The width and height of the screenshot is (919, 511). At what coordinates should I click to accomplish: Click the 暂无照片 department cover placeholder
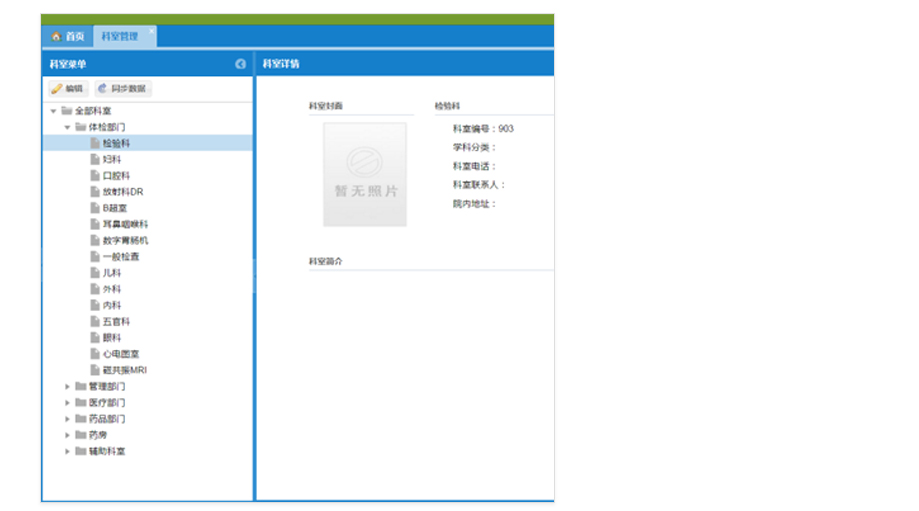[x=365, y=174]
